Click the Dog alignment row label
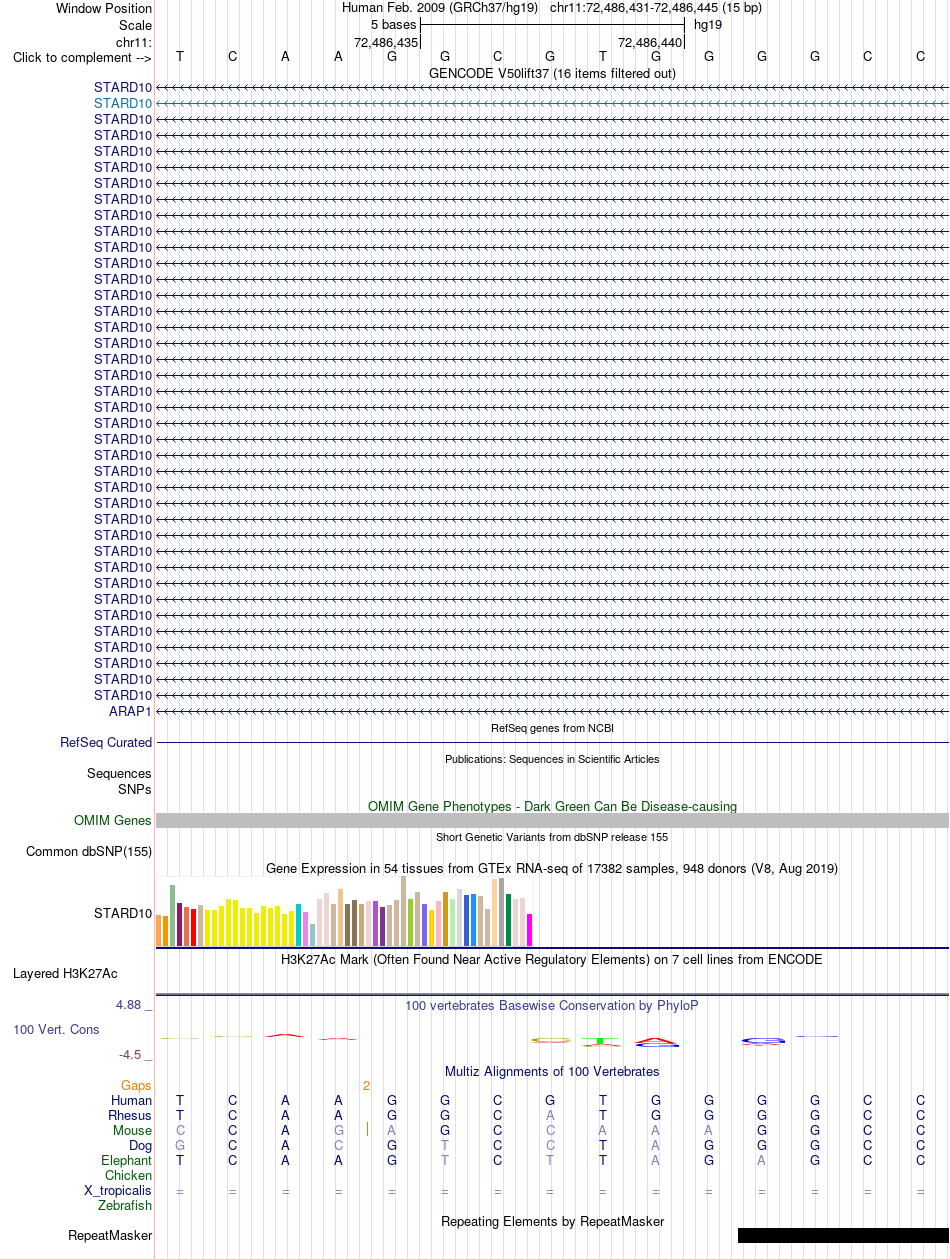The image size is (950, 1259). point(141,1145)
